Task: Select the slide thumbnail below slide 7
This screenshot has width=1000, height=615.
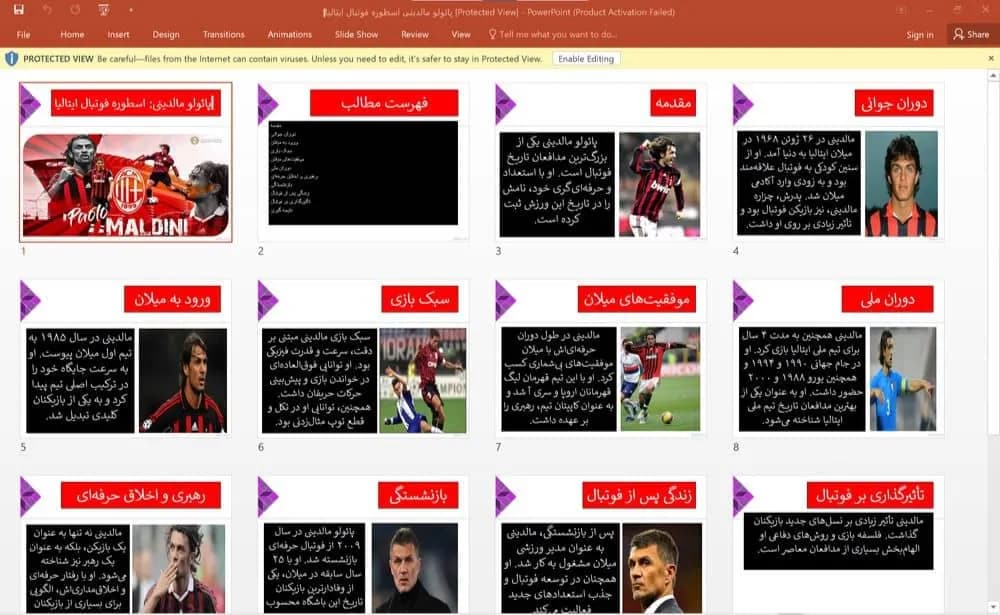Action: pos(601,545)
